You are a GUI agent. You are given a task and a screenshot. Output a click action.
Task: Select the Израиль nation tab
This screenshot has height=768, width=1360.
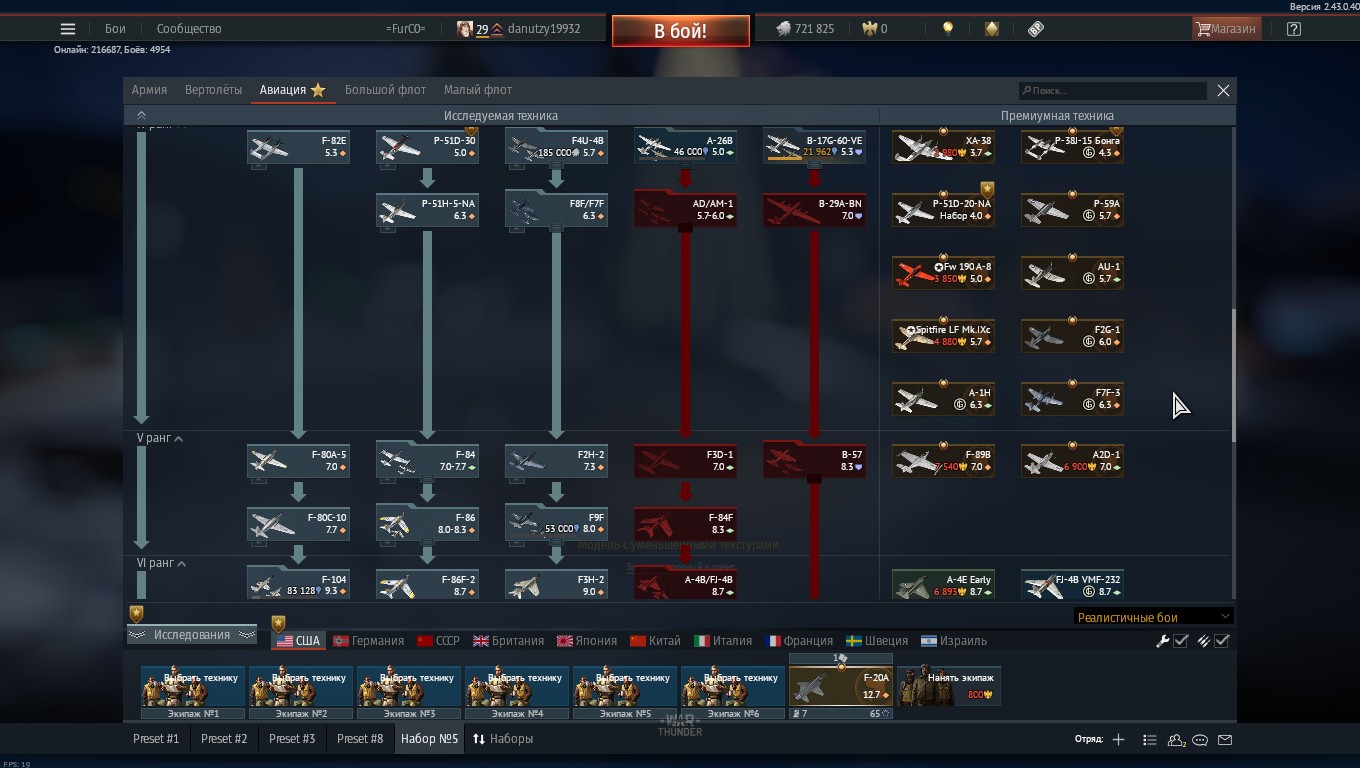[954, 641]
